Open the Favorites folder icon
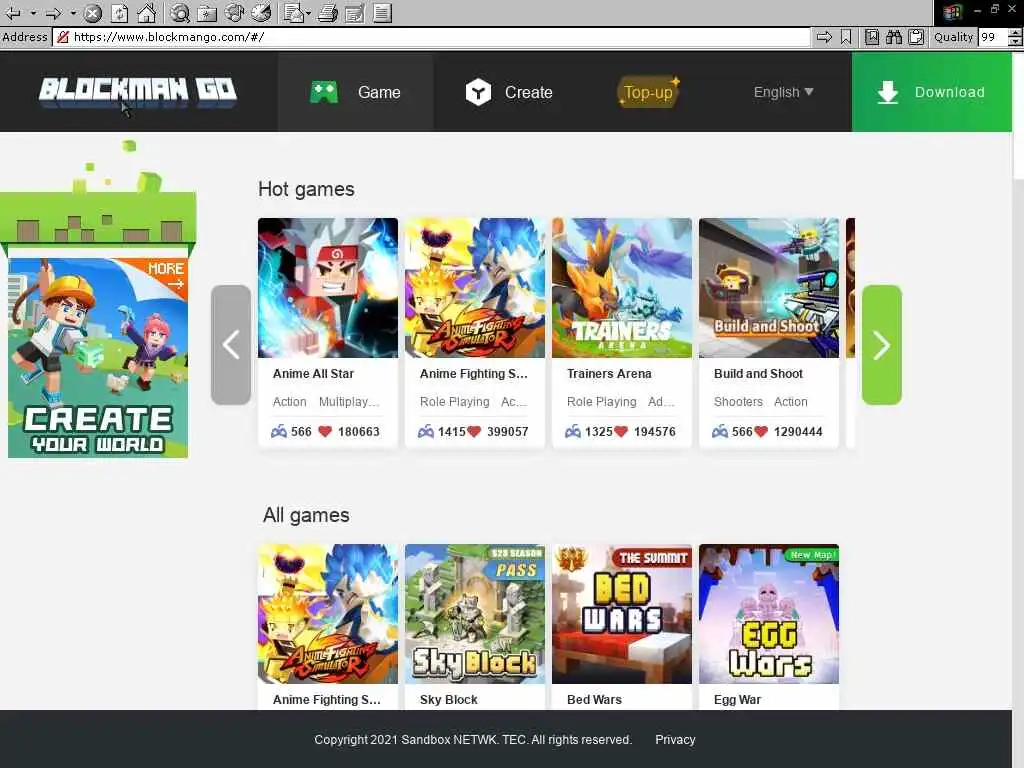Image resolution: width=1024 pixels, height=768 pixels. 207,12
